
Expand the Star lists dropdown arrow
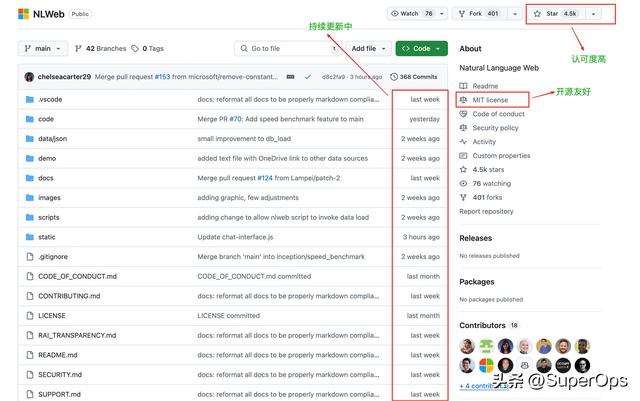pos(593,13)
